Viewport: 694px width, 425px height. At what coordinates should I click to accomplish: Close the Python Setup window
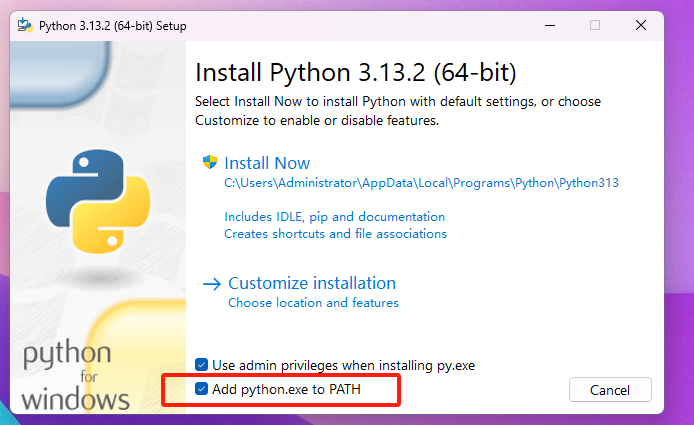[640, 25]
